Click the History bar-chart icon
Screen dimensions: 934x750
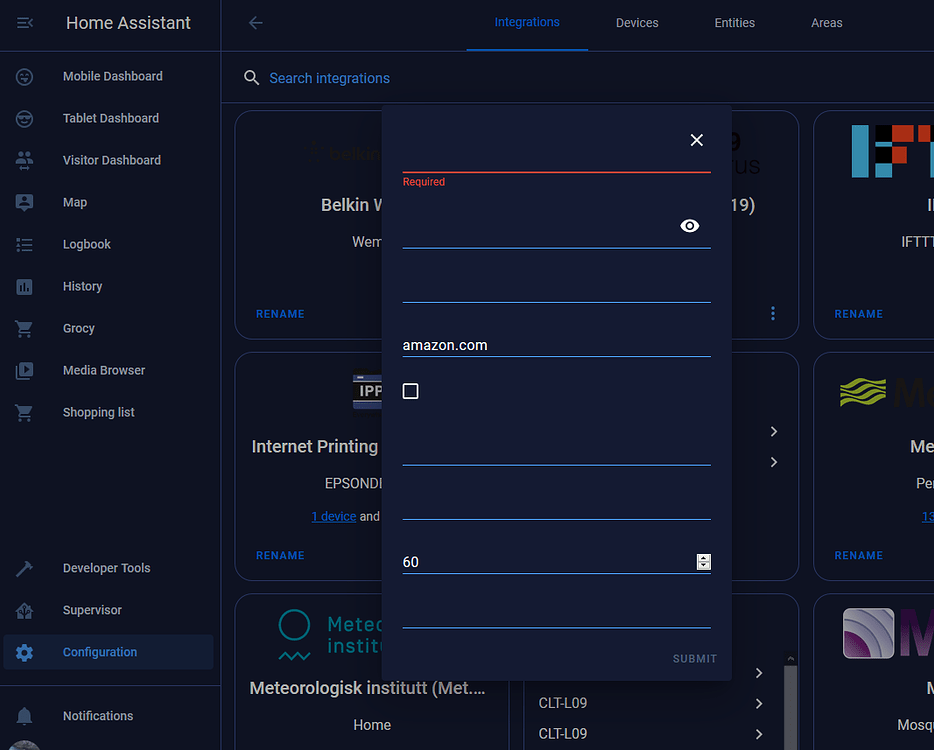pyautogui.click(x=23, y=286)
